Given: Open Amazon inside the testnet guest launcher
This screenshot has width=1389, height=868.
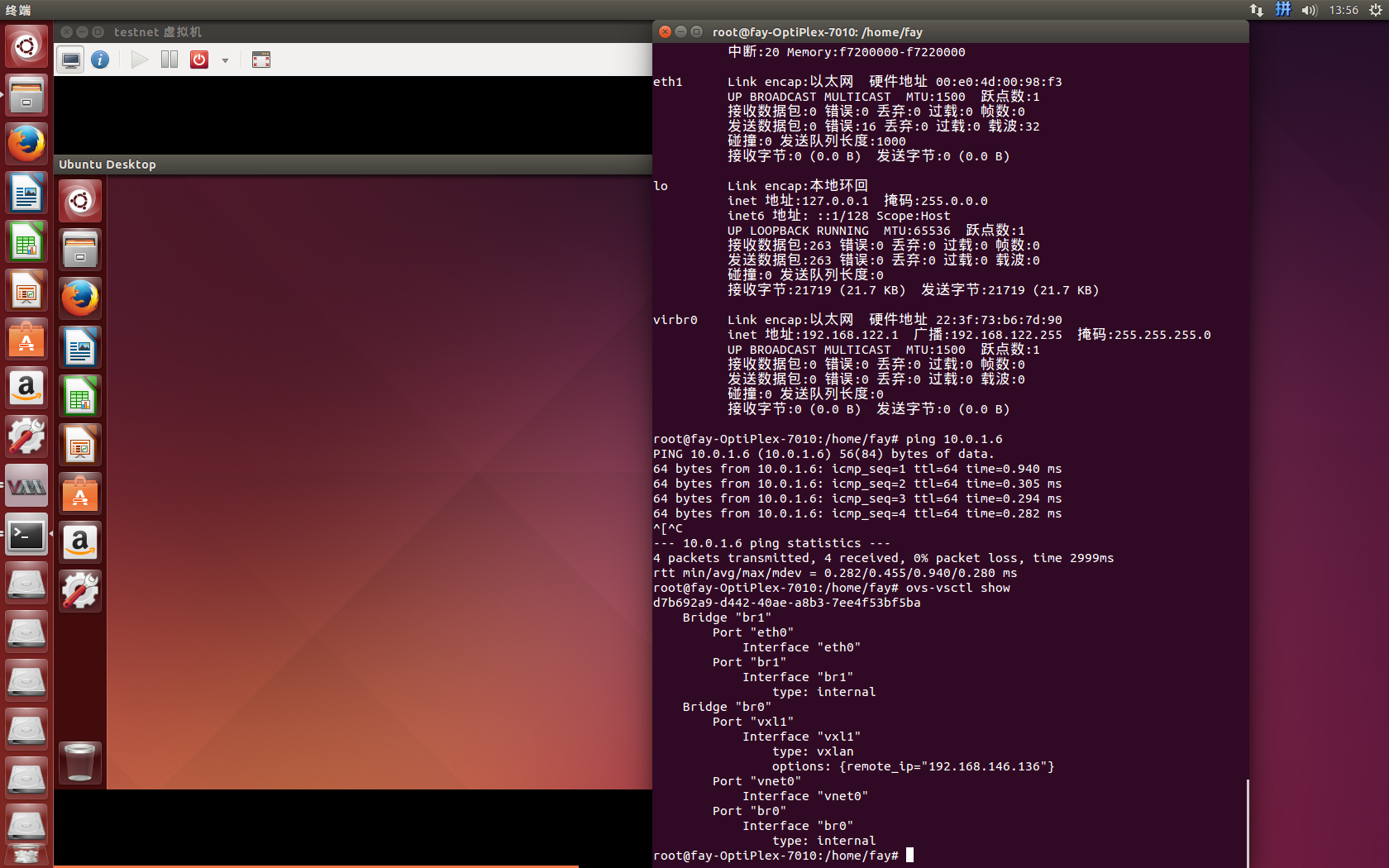Looking at the screenshot, I should click(x=80, y=542).
